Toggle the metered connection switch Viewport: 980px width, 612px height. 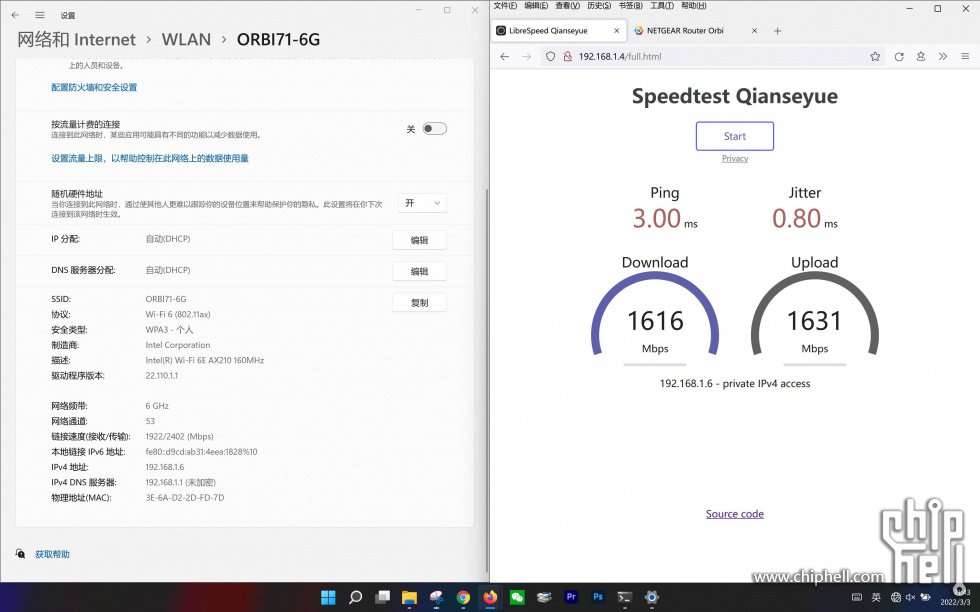434,129
